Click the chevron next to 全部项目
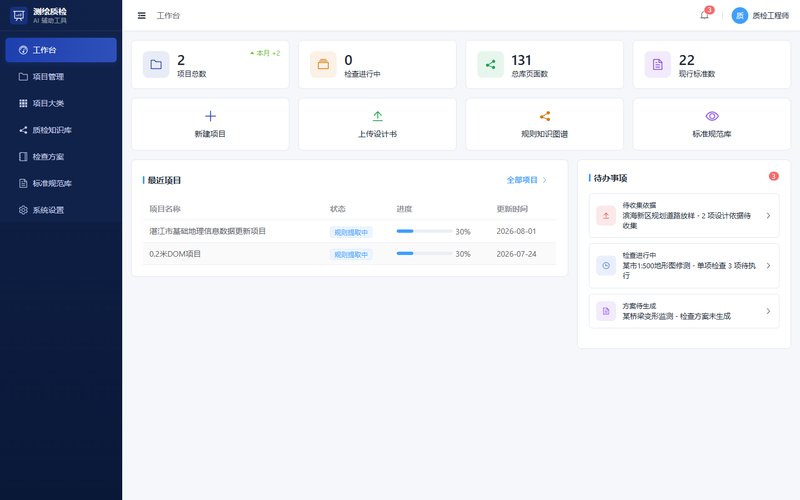800x500 pixels. [x=544, y=180]
